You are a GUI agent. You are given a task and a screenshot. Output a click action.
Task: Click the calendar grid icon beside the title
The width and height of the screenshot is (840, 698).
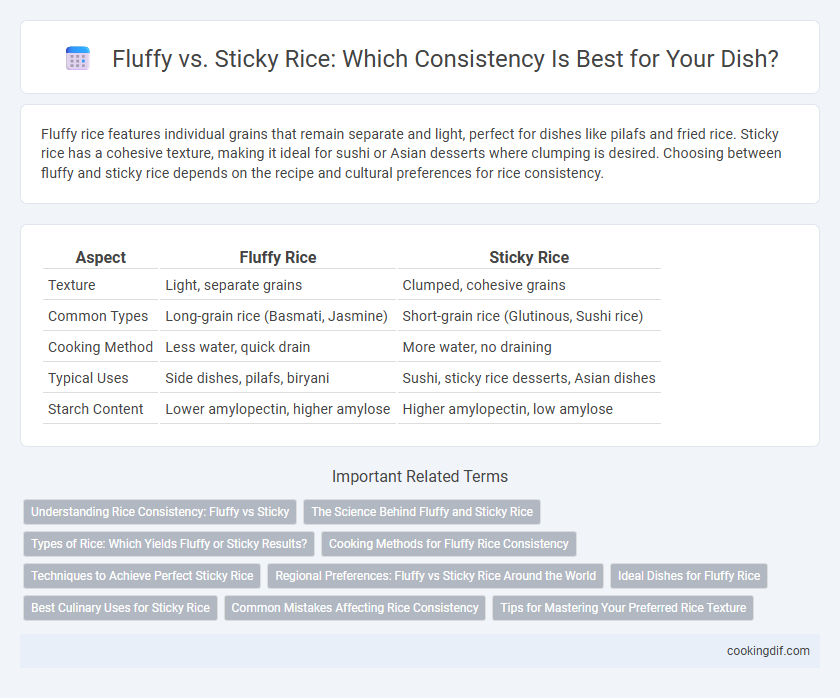tap(77, 58)
